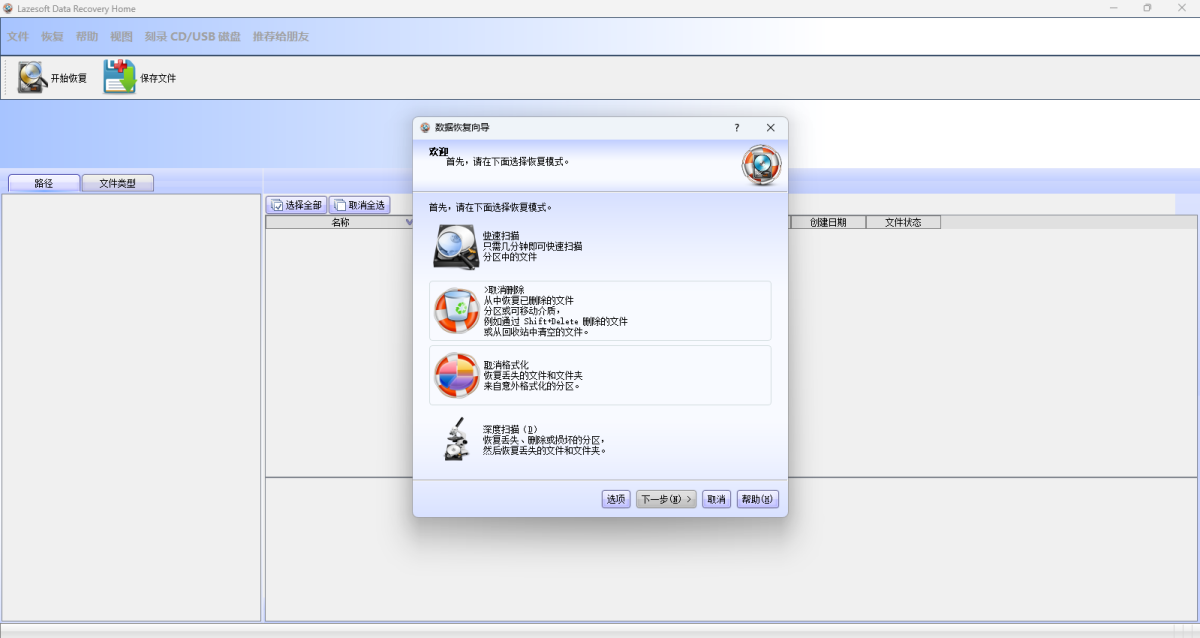Click 取消全选 to uncheck all files
The image size is (1200, 638).
point(359,205)
